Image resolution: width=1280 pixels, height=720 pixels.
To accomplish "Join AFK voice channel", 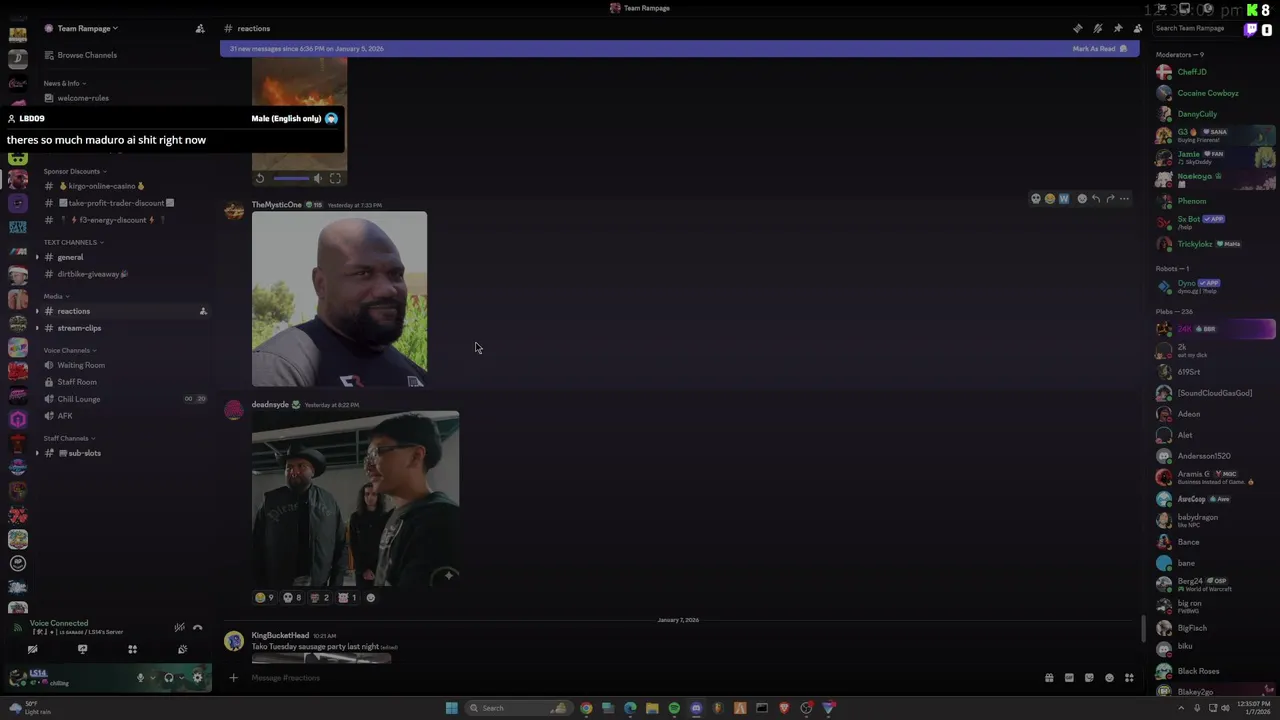I will pos(64,416).
